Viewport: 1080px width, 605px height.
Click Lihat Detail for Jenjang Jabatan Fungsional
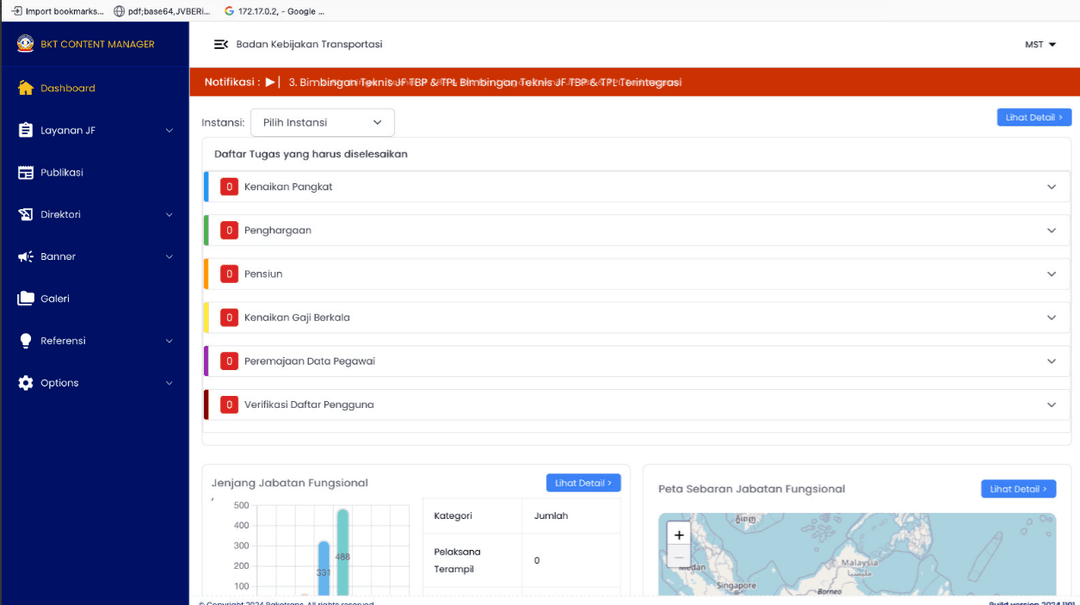point(583,483)
